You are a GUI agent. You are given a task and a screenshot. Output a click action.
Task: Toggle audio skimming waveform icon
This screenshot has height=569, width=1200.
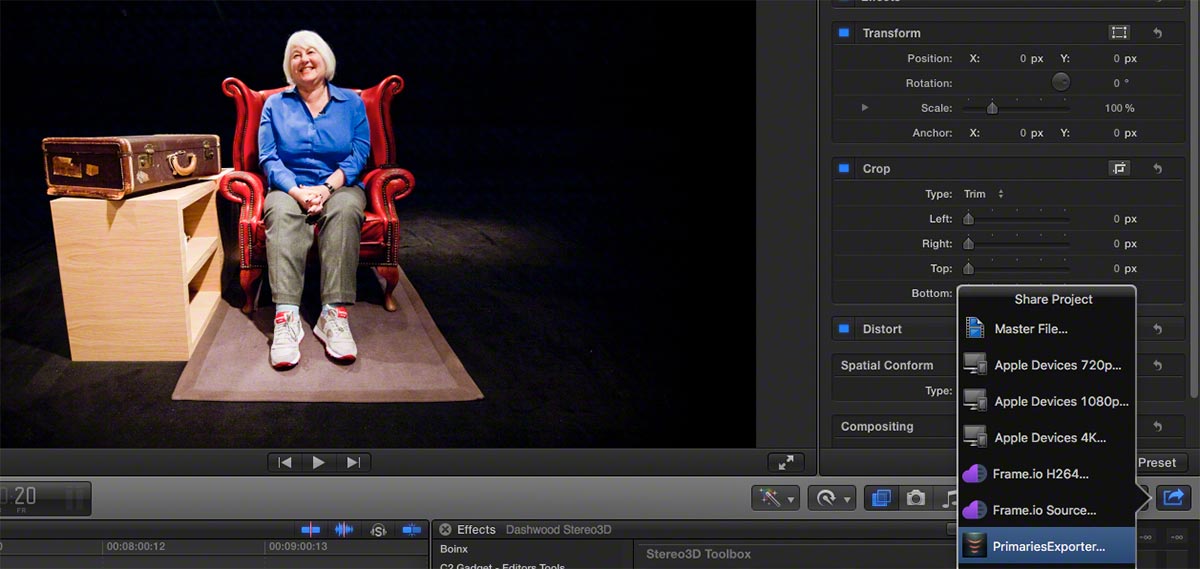coord(343,529)
